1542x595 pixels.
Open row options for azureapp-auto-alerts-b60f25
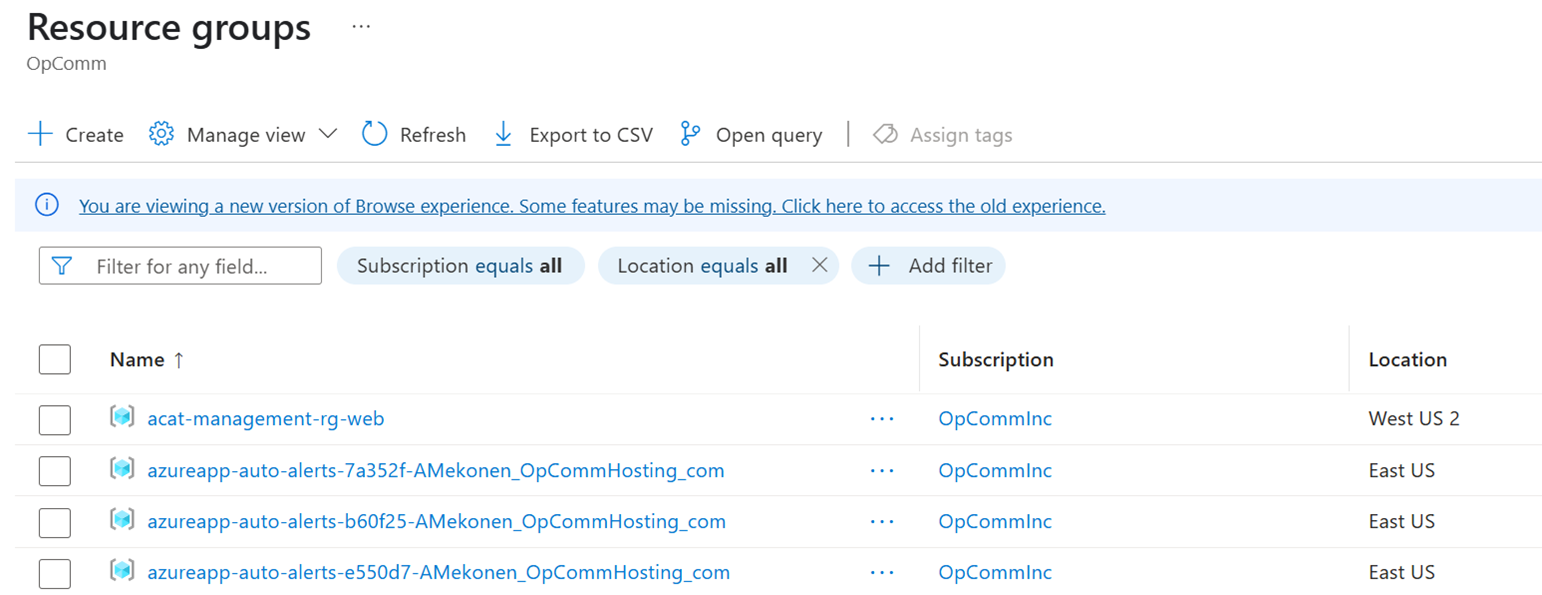881,522
